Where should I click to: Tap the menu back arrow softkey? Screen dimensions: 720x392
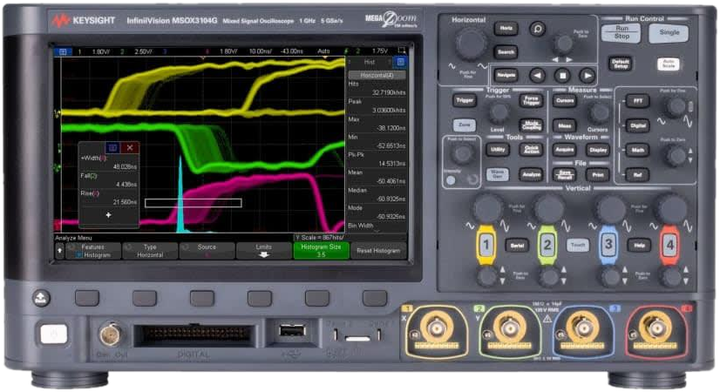[59, 251]
